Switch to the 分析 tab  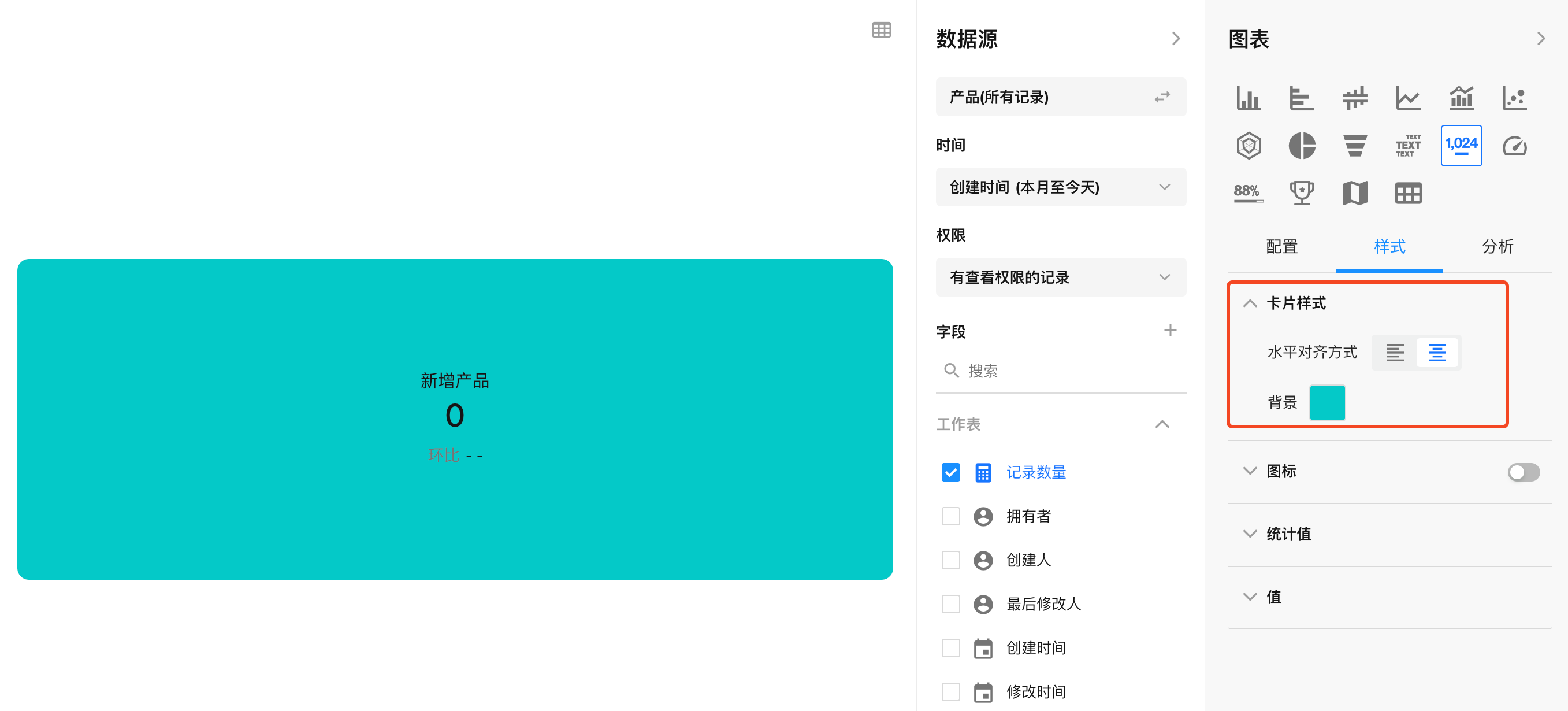pos(1497,247)
